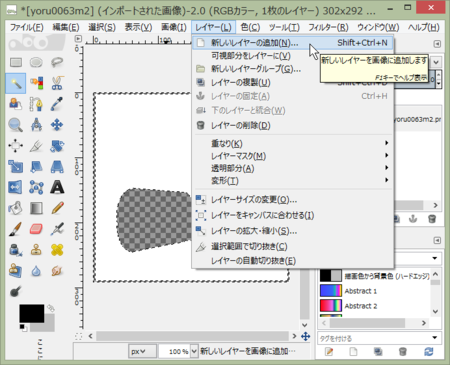Select the Move tool in toolbox
Image resolution: width=450 pixels, height=365 pixels.
[x=57, y=125]
